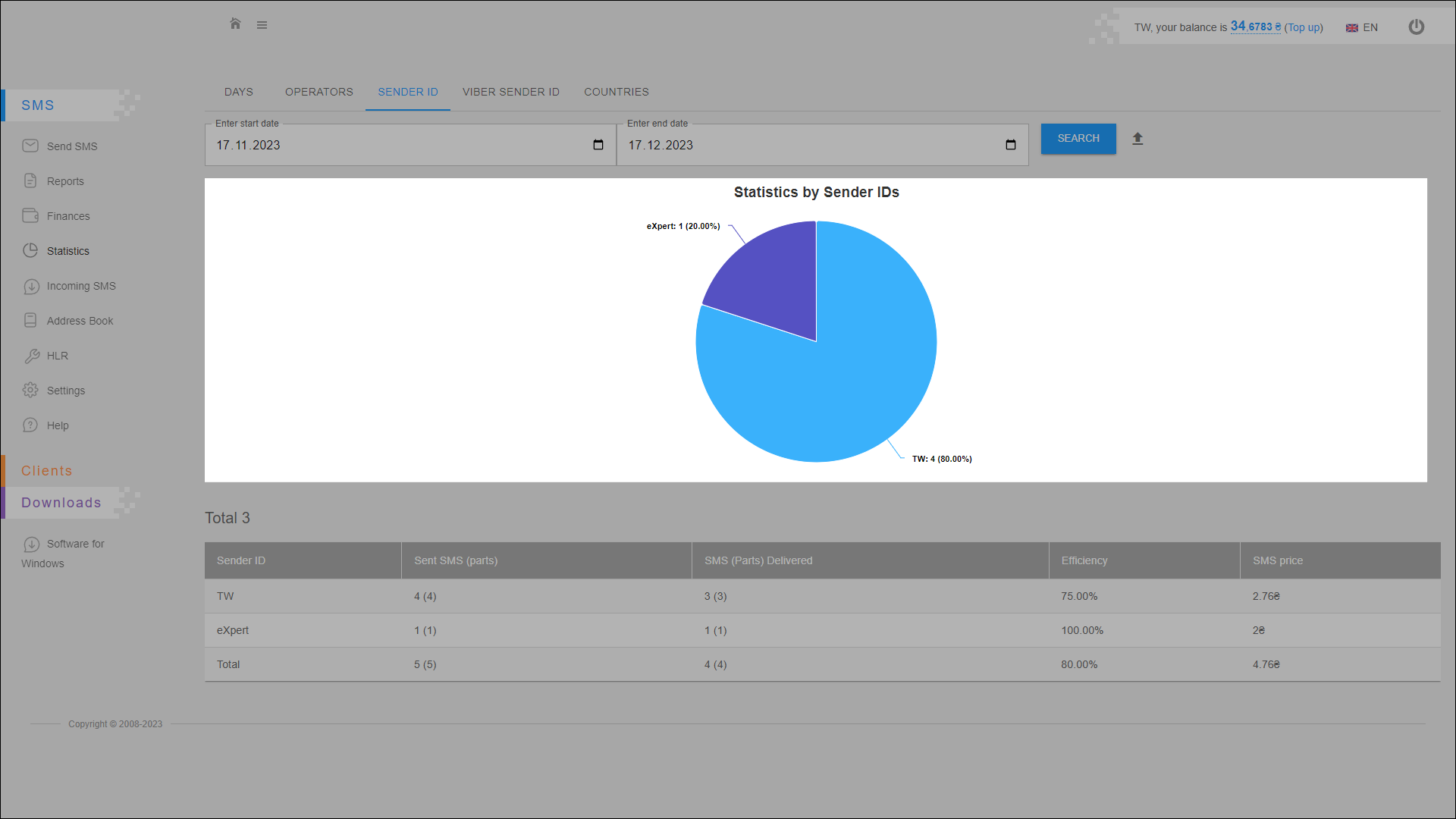Click the power logout icon
Viewport: 1456px width, 819px height.
point(1416,27)
